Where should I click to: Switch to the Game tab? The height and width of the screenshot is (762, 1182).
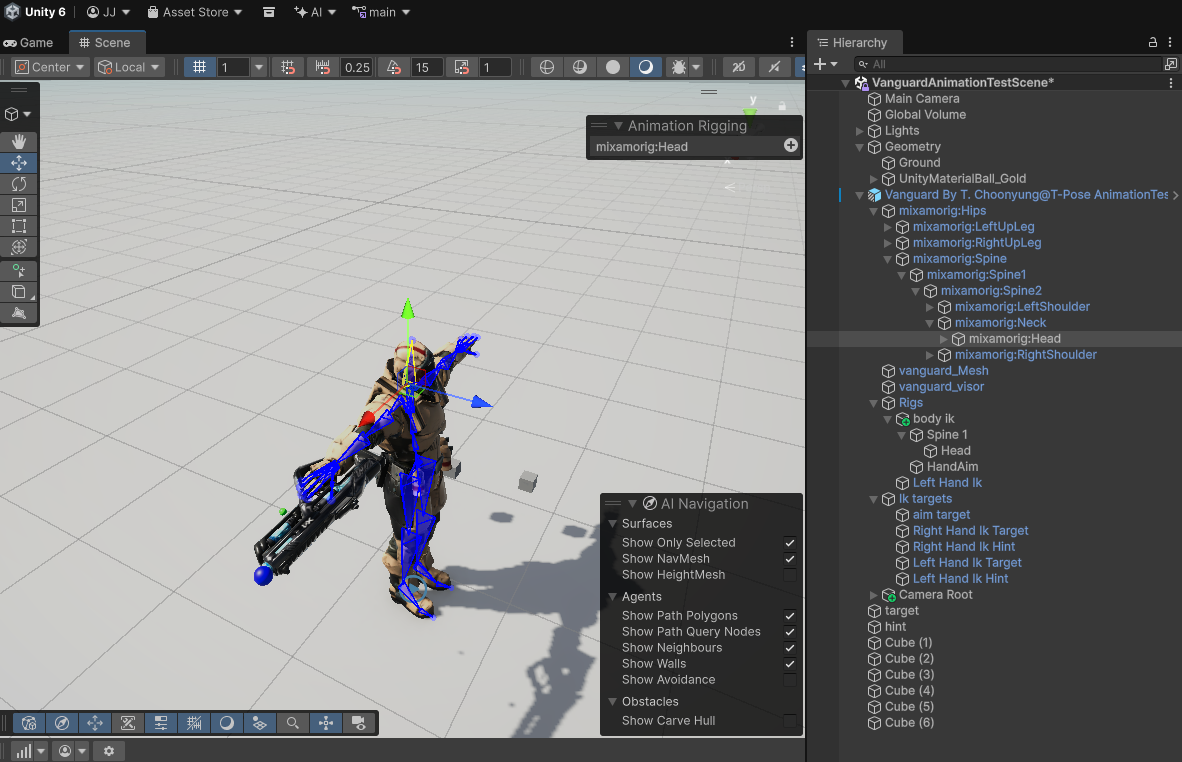(x=29, y=43)
